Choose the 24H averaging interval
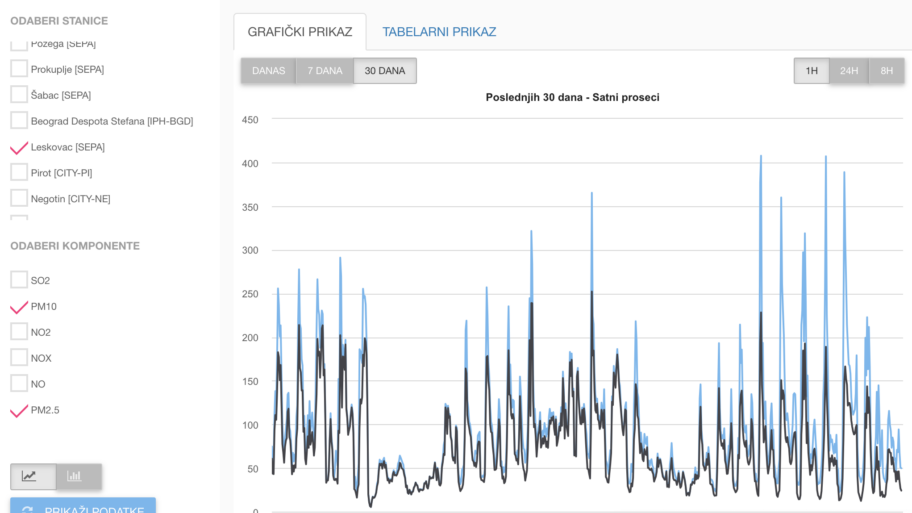912x513 pixels. pos(849,71)
